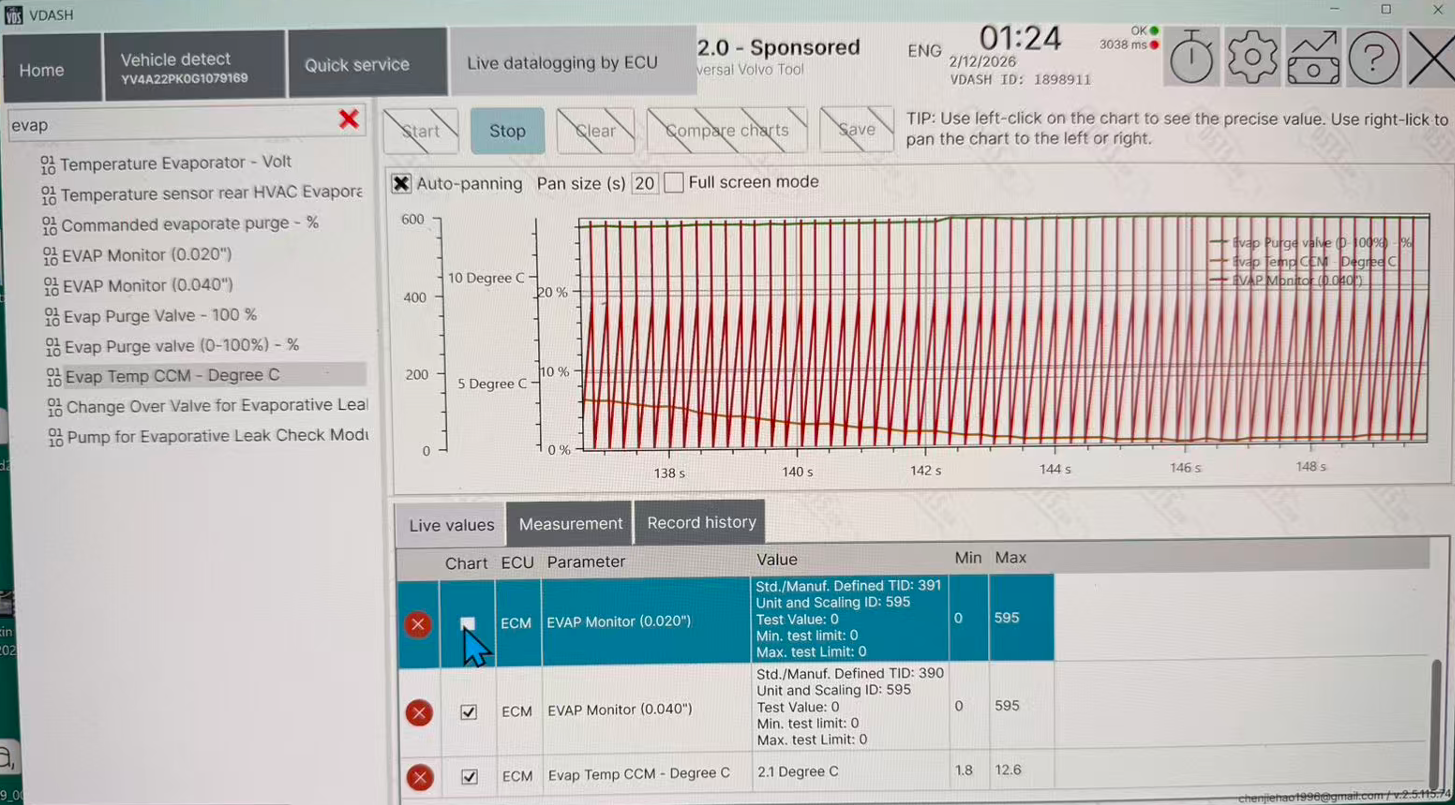
Task: Open the stopwatch timer icon
Action: [1191, 59]
